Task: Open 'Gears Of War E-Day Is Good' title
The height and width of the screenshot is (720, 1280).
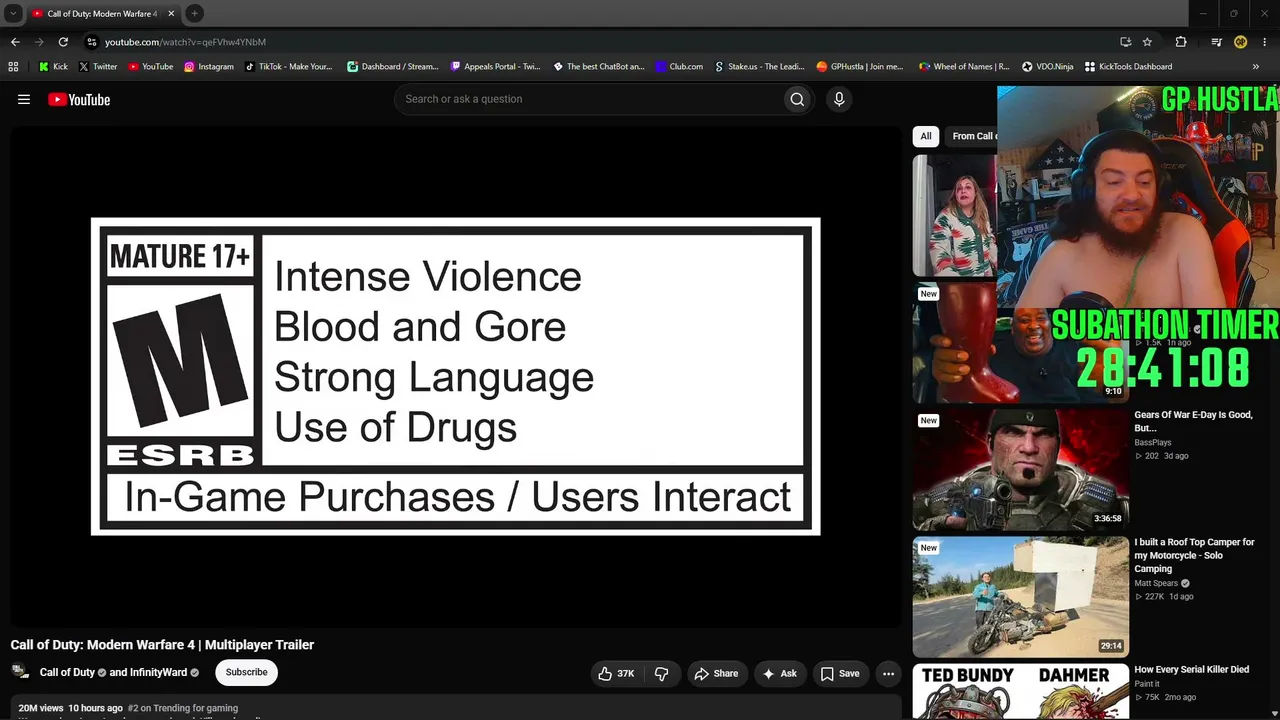Action: point(1193,421)
